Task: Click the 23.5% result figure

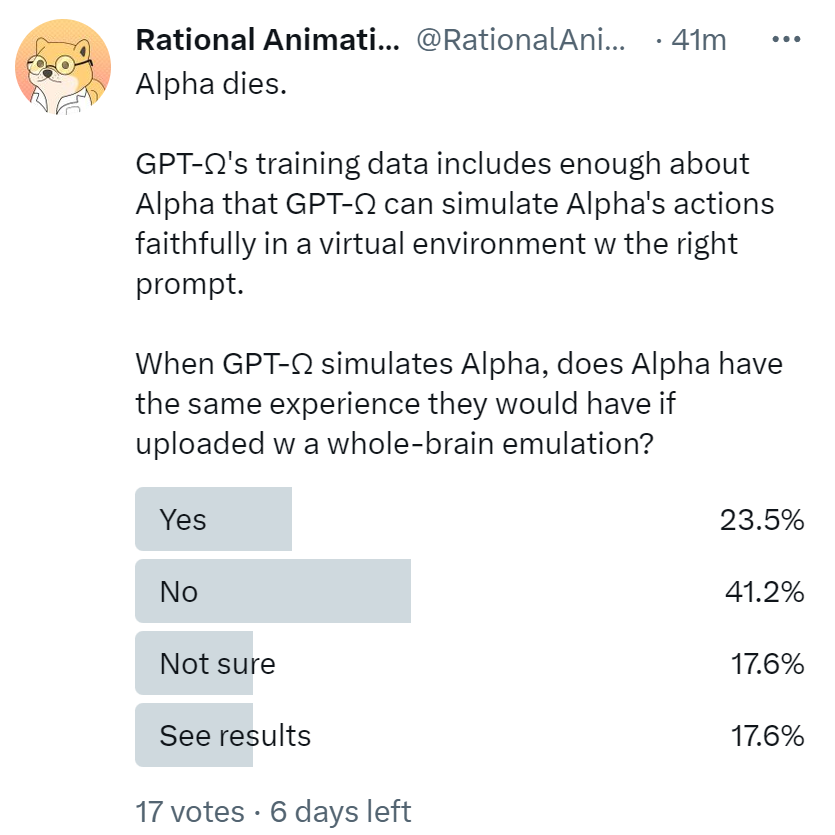Action: 762,520
